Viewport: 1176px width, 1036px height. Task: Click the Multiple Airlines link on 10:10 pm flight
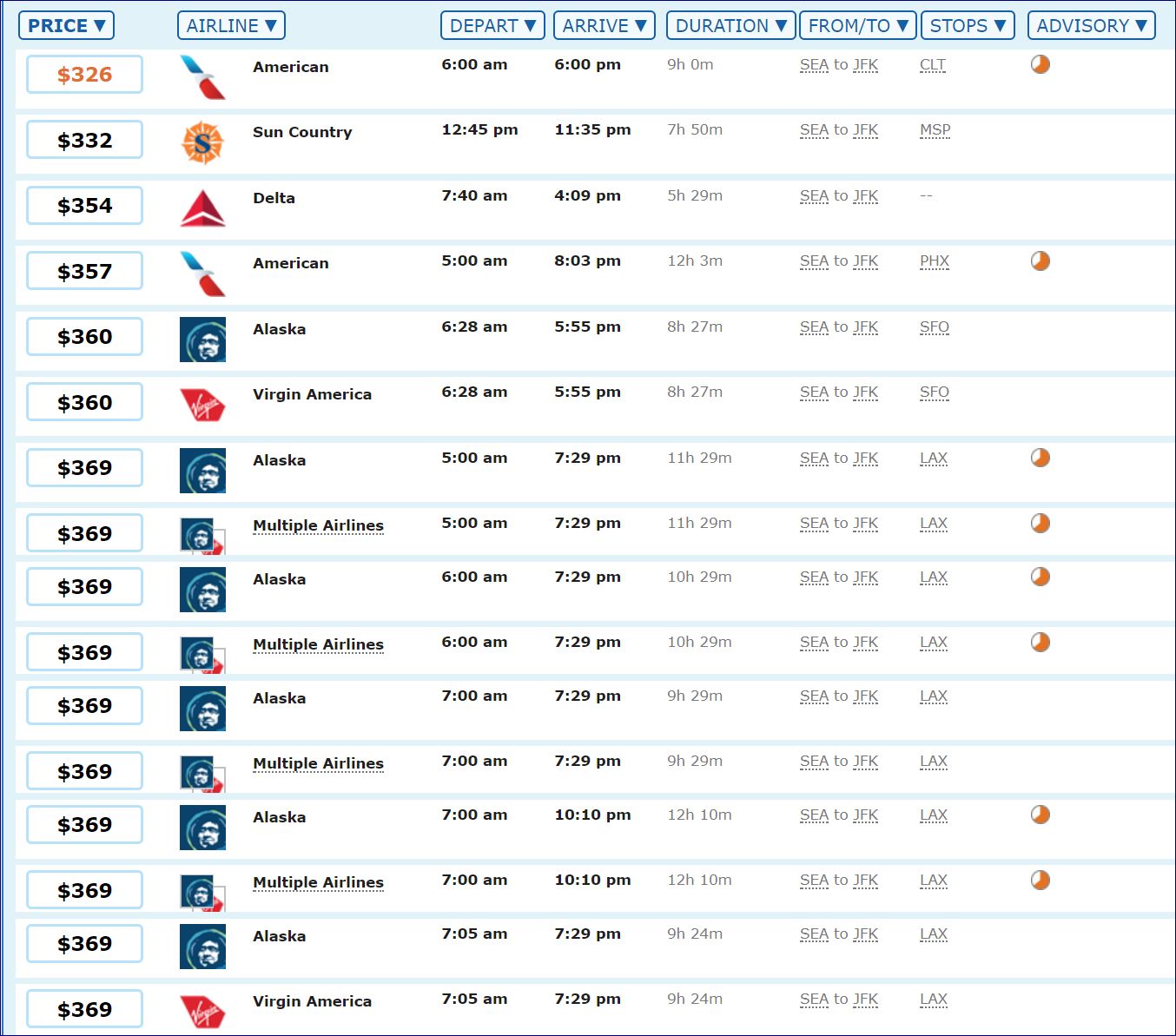click(x=318, y=882)
